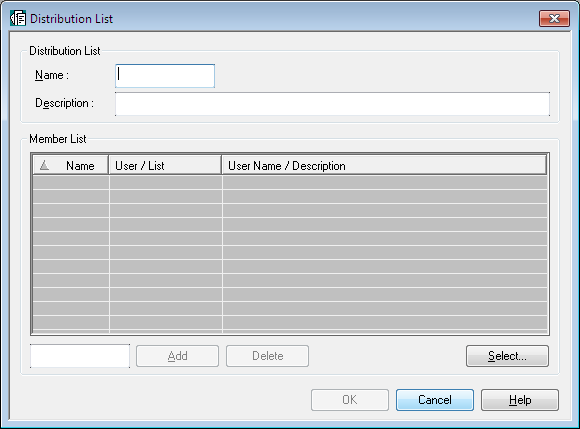Click the Delete member button
Screen dimensions: 580x429
point(267,356)
